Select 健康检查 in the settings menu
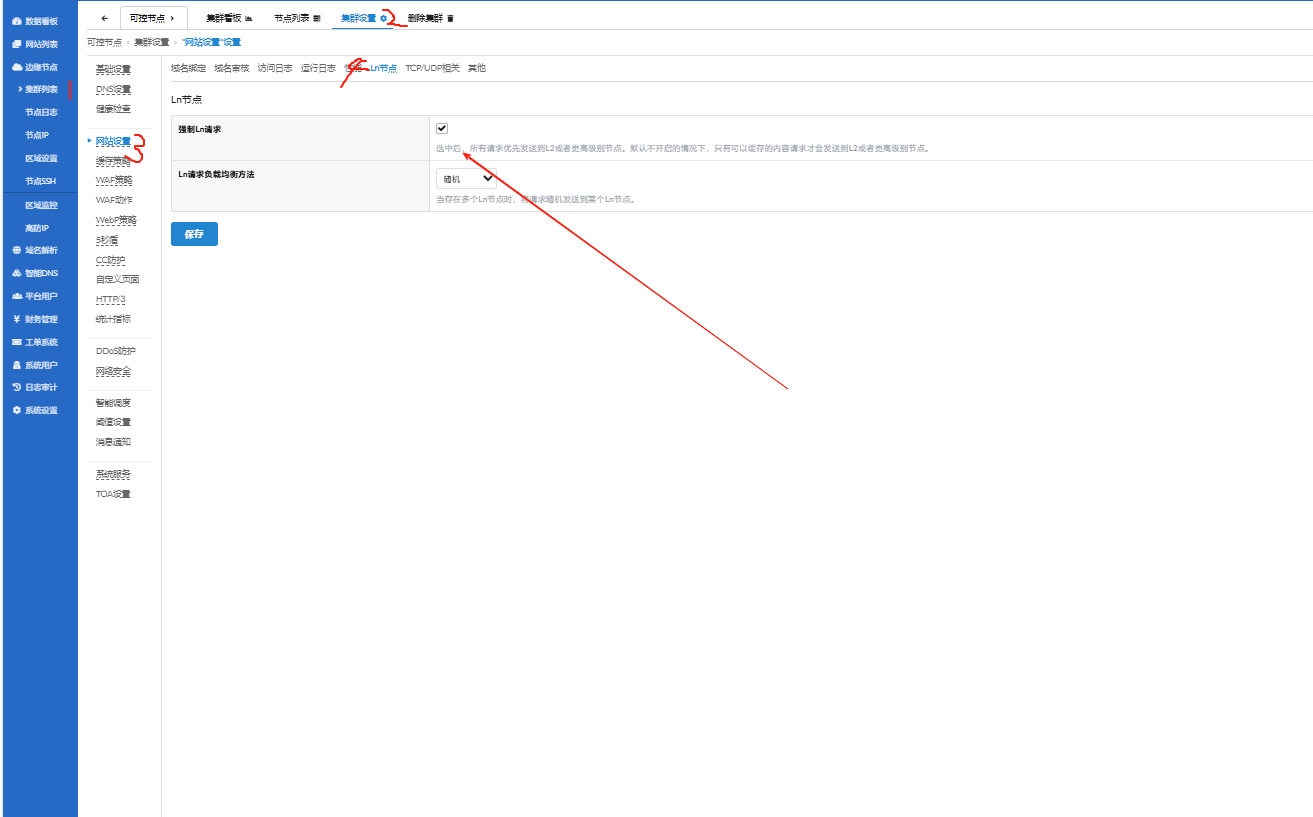Image resolution: width=1313 pixels, height=817 pixels. 113,108
